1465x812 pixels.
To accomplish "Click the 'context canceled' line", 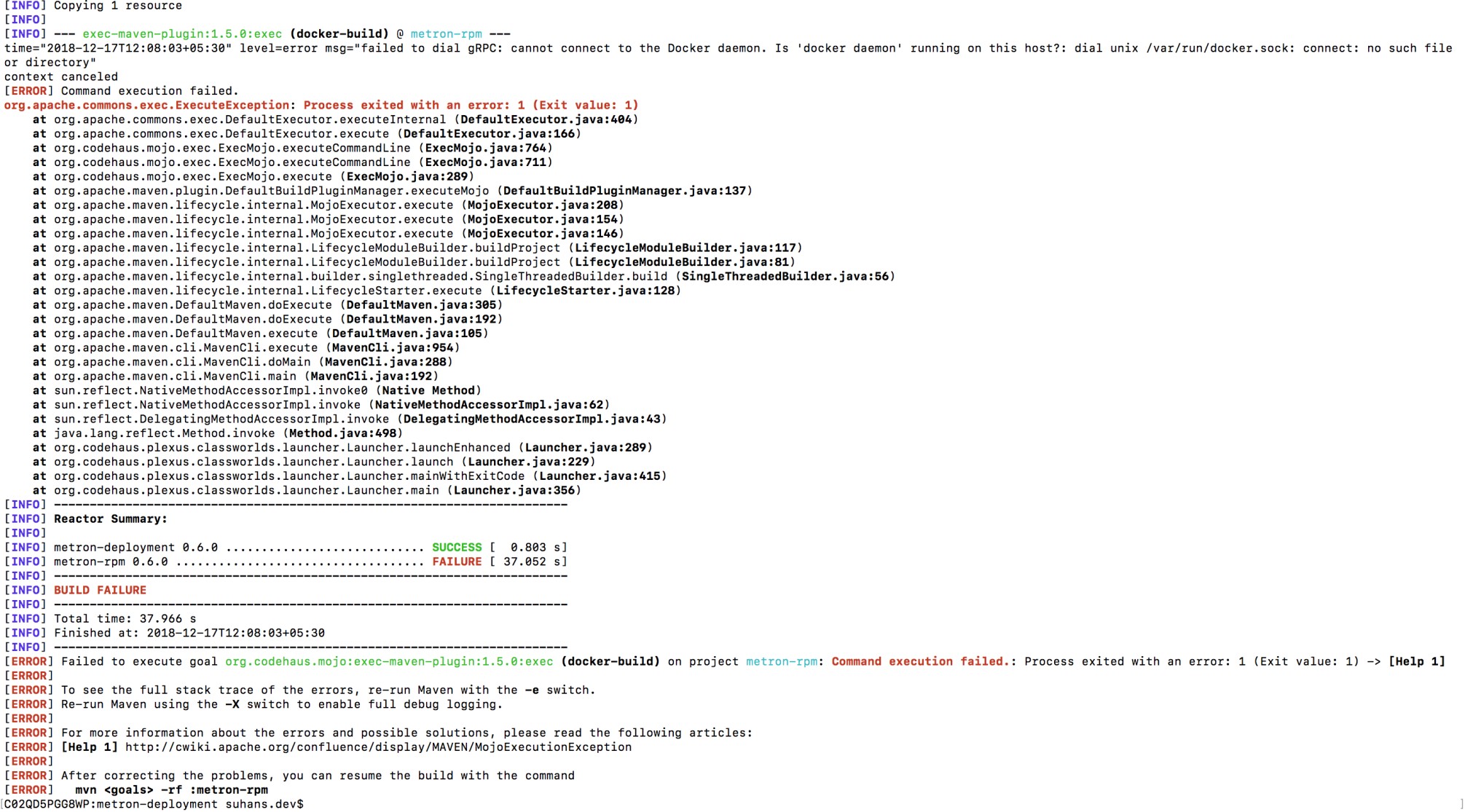I will 61,76.
